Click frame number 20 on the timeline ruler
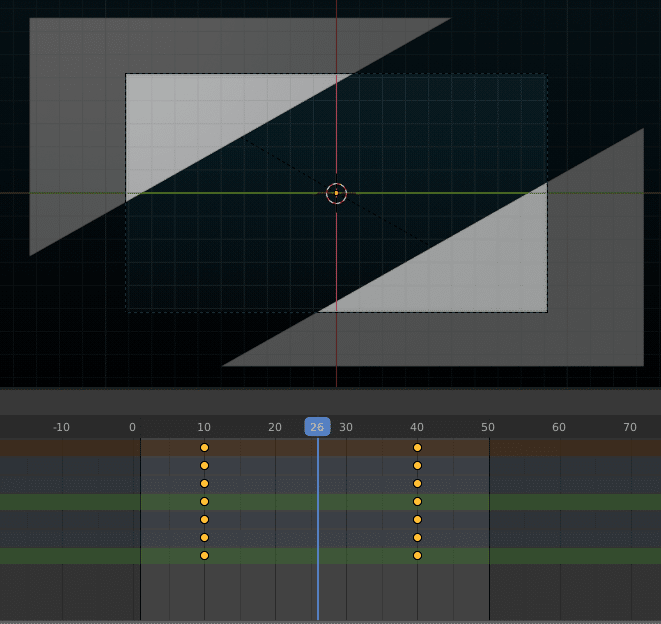Image resolution: width=661 pixels, height=624 pixels. [275, 427]
